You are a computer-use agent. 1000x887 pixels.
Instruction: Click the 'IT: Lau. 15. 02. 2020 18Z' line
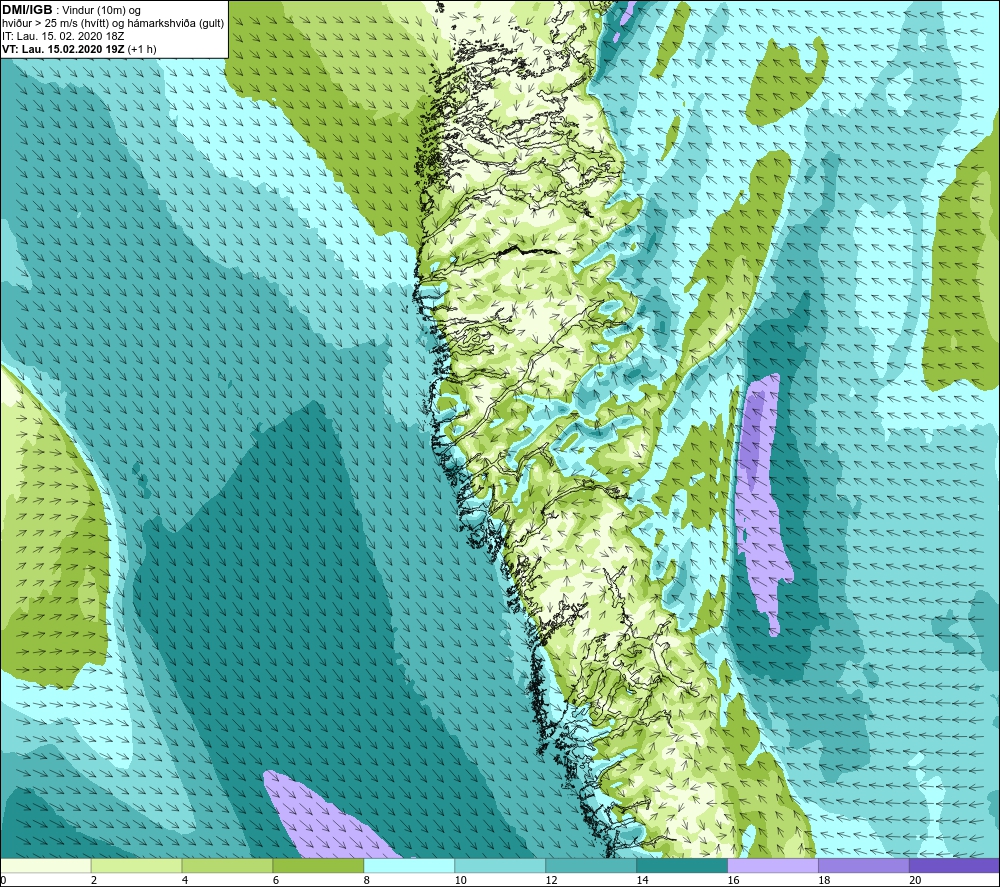coord(63,36)
